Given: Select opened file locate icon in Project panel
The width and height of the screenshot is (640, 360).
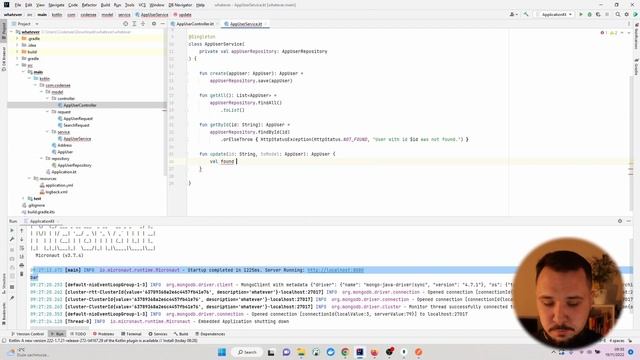Looking at the screenshot, I should 125,24.
